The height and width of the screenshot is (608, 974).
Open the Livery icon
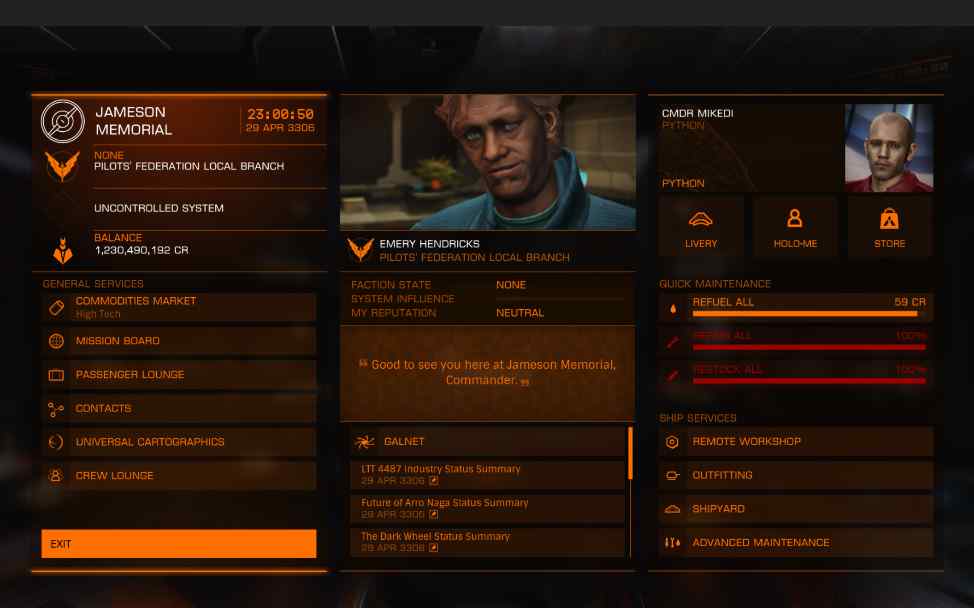pyautogui.click(x=701, y=219)
